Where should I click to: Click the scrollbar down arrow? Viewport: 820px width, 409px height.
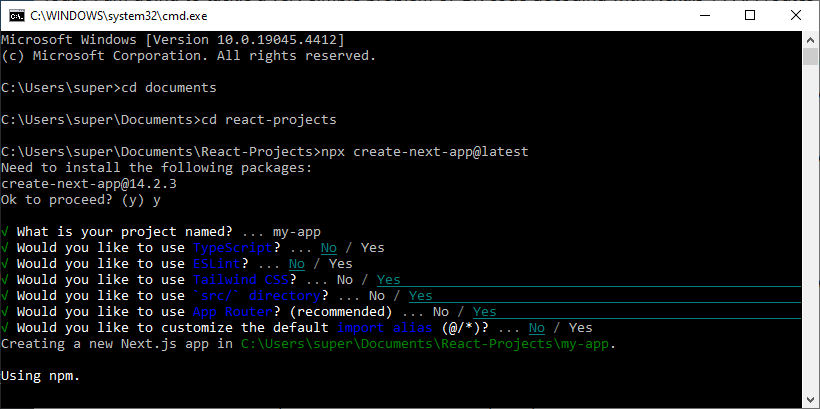pyautogui.click(x=810, y=400)
